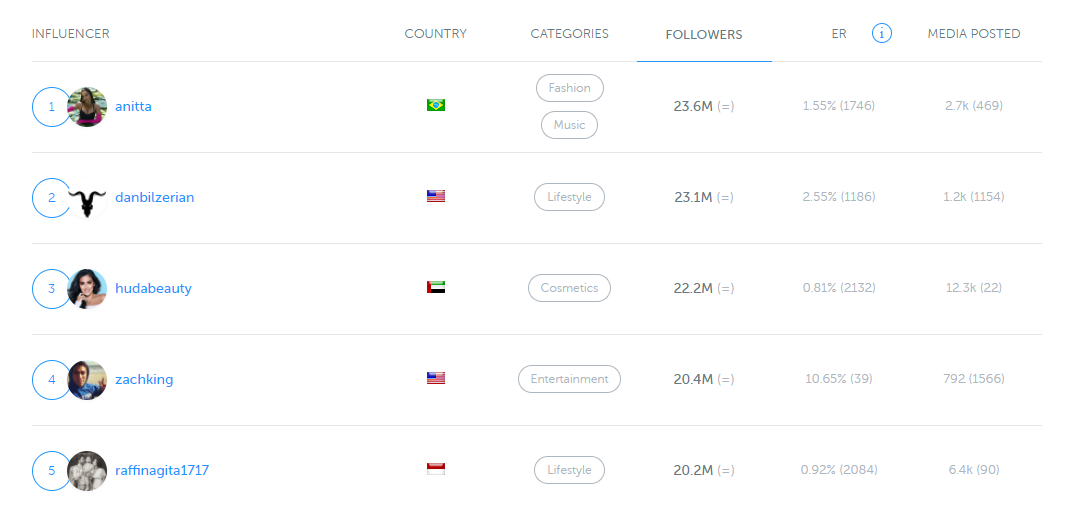Click the UAE flag for hudabeauty
Screen dimensions: 1071x515
tap(436, 288)
